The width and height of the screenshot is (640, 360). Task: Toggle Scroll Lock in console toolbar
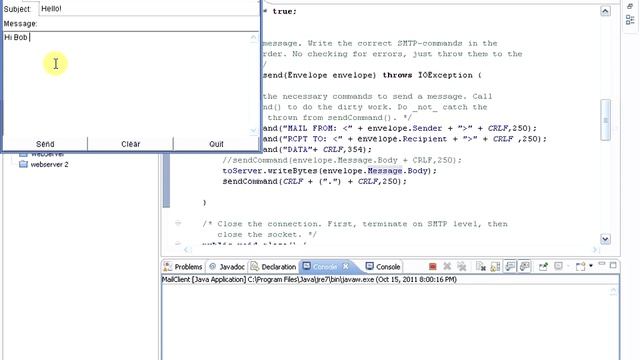pos(495,267)
